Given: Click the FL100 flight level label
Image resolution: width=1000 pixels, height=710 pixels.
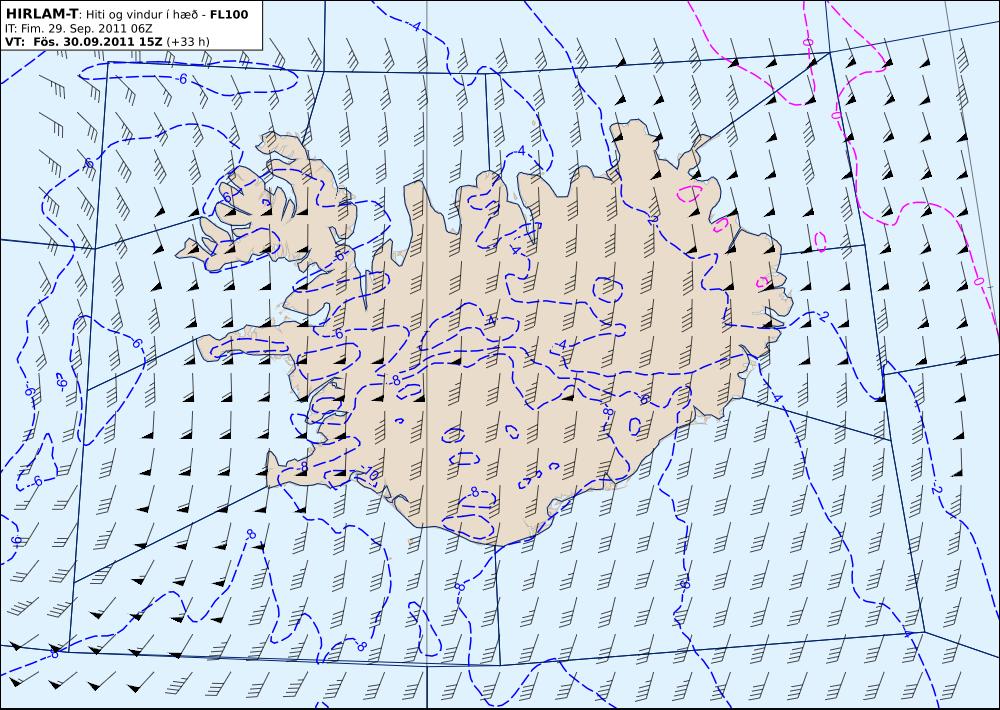Looking at the screenshot, I should tap(228, 14).
